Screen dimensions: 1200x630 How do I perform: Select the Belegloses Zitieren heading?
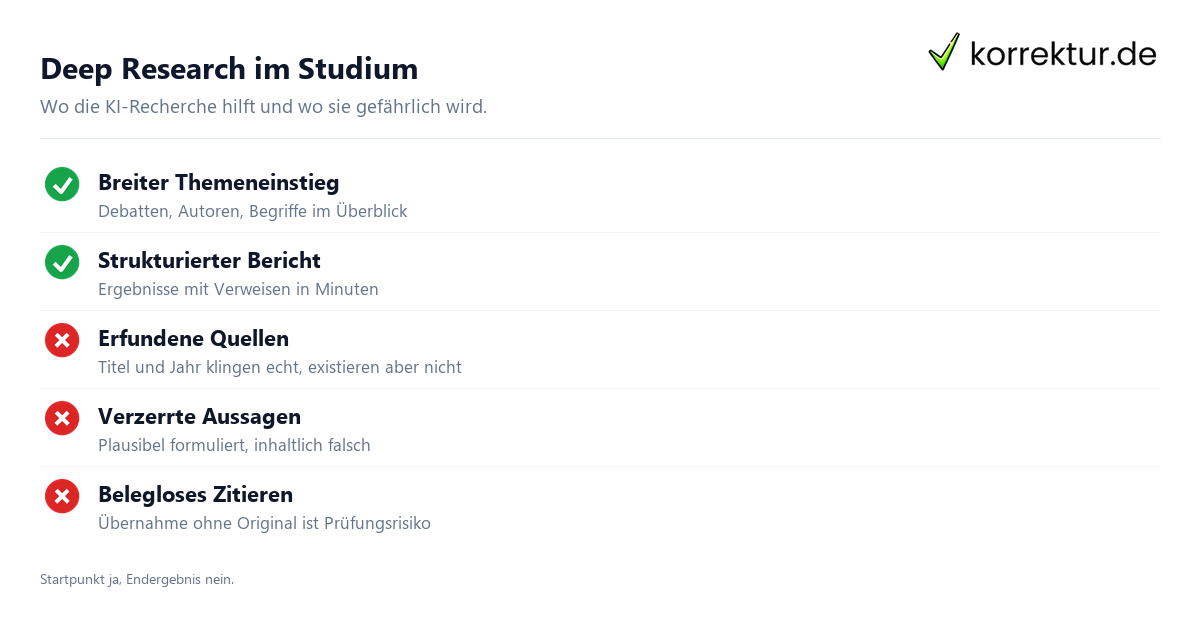point(195,495)
